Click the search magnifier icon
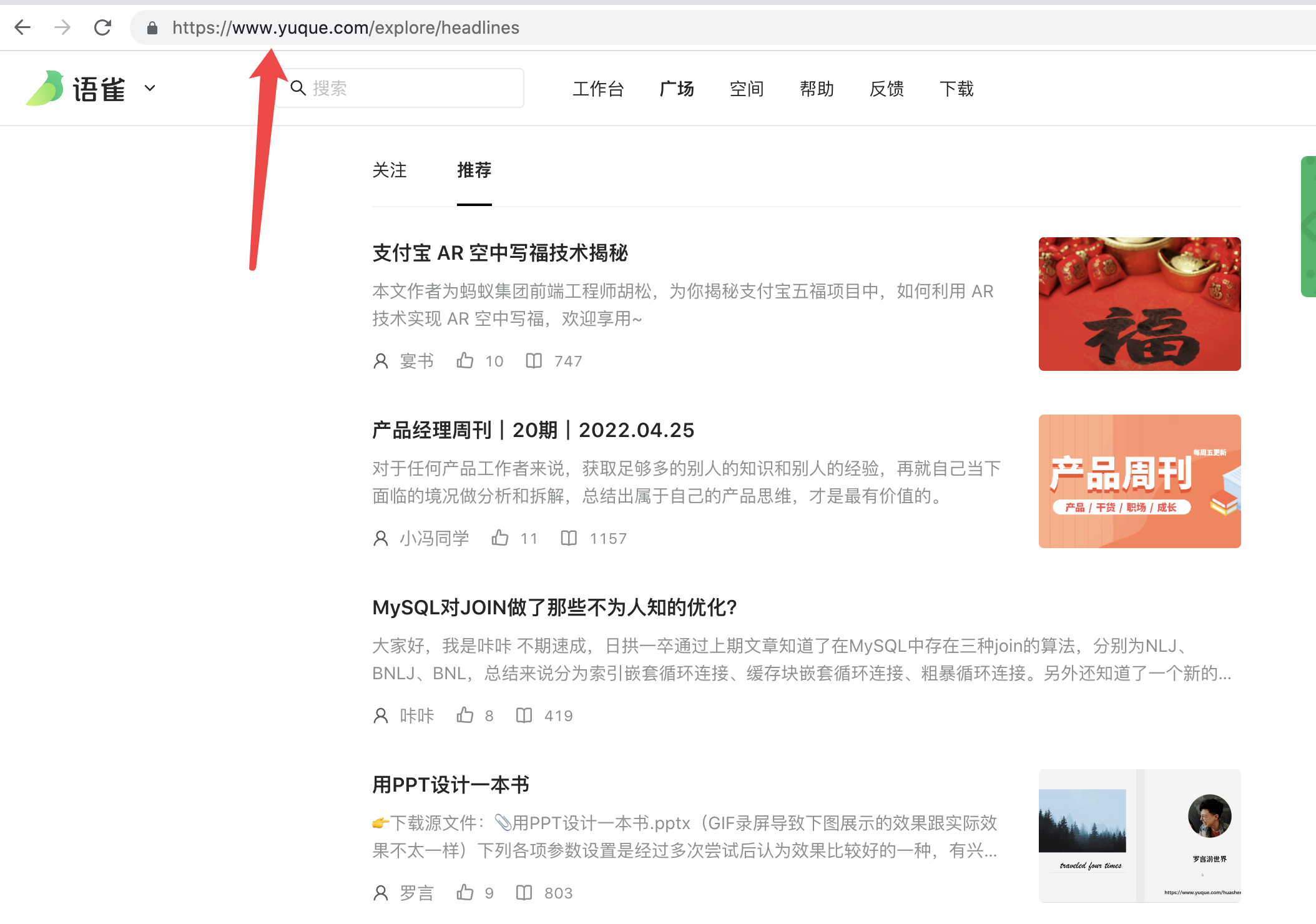The width and height of the screenshot is (1316, 924). point(298,88)
